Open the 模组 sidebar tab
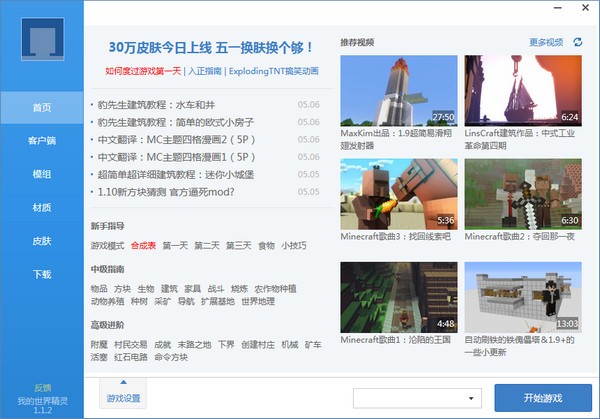This screenshot has width=600, height=419. (42, 174)
